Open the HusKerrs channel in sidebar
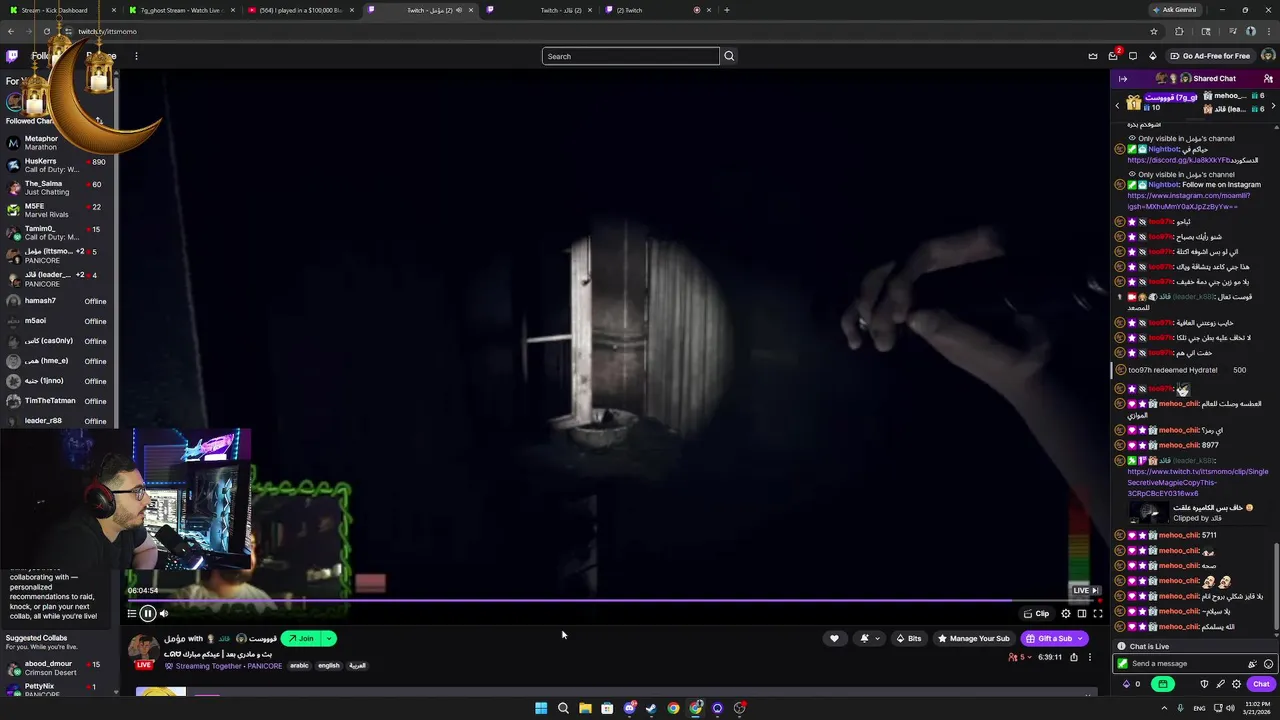This screenshot has width=1280, height=720. 58,165
